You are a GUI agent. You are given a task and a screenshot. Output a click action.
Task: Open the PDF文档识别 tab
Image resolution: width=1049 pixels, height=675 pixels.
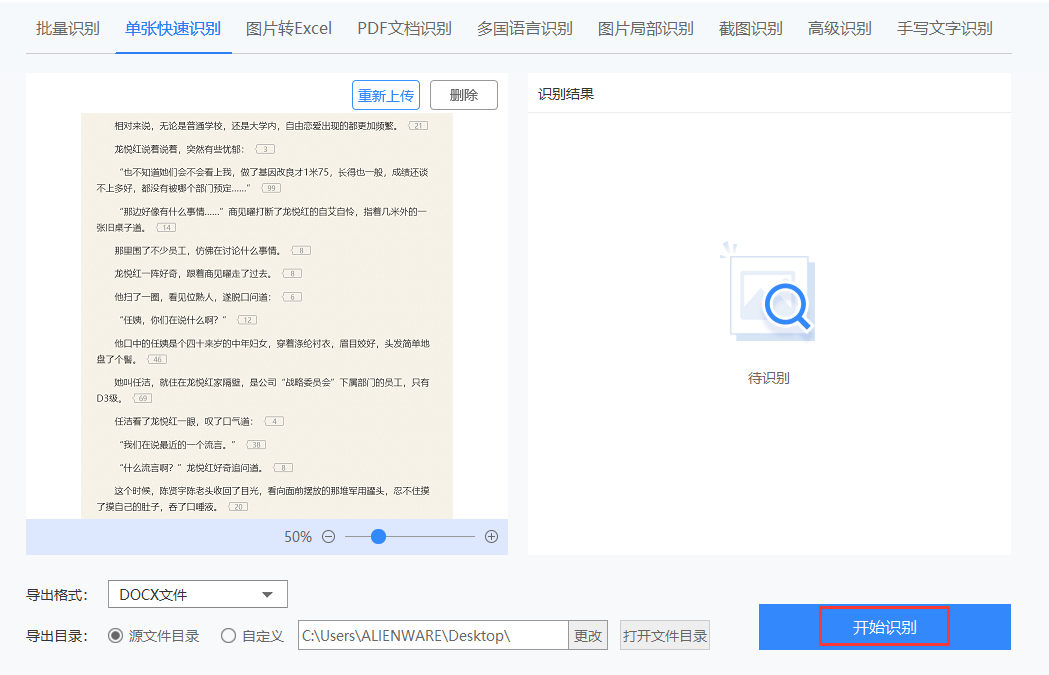click(x=404, y=29)
